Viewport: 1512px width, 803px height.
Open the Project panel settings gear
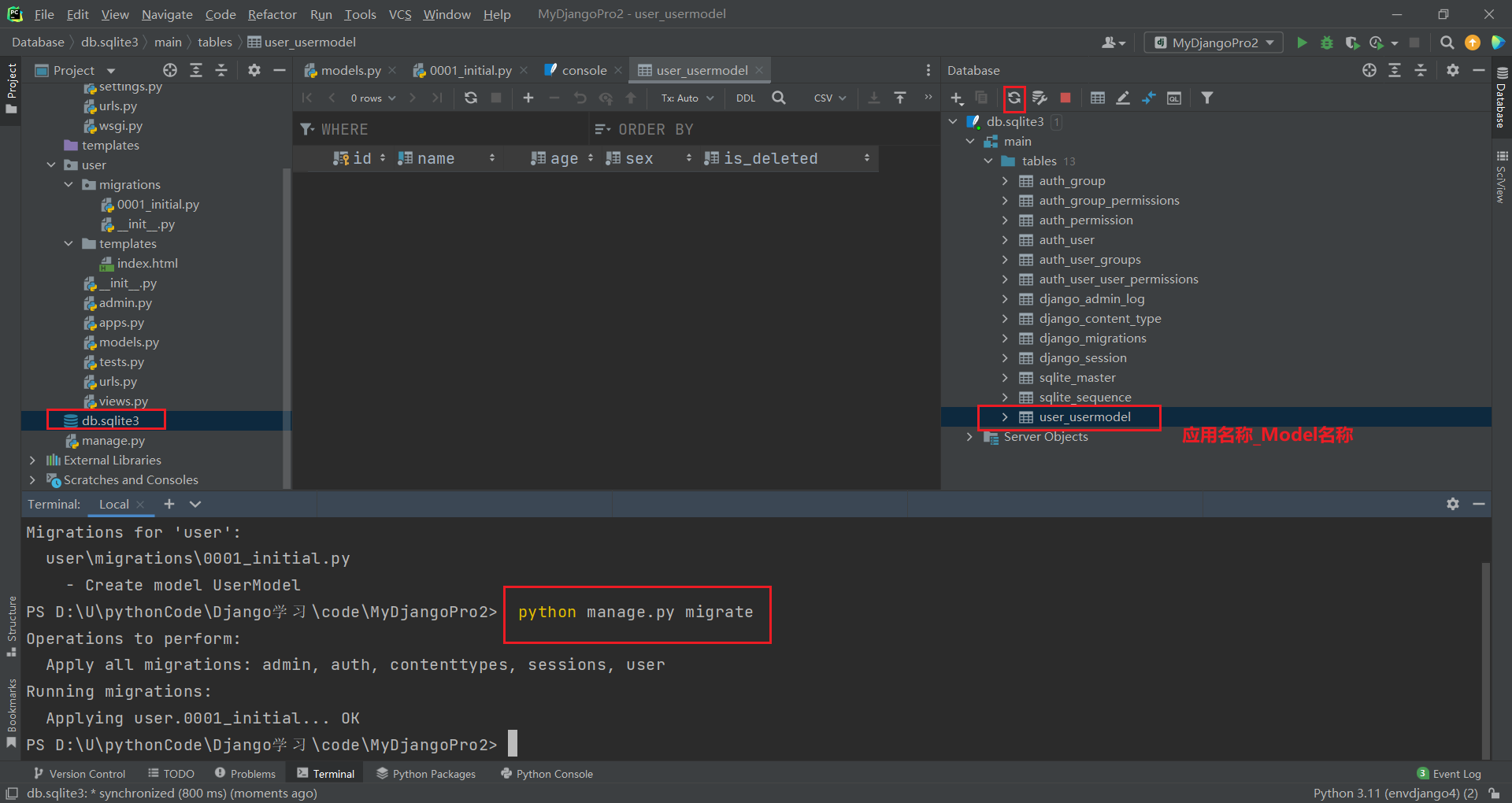click(x=254, y=70)
